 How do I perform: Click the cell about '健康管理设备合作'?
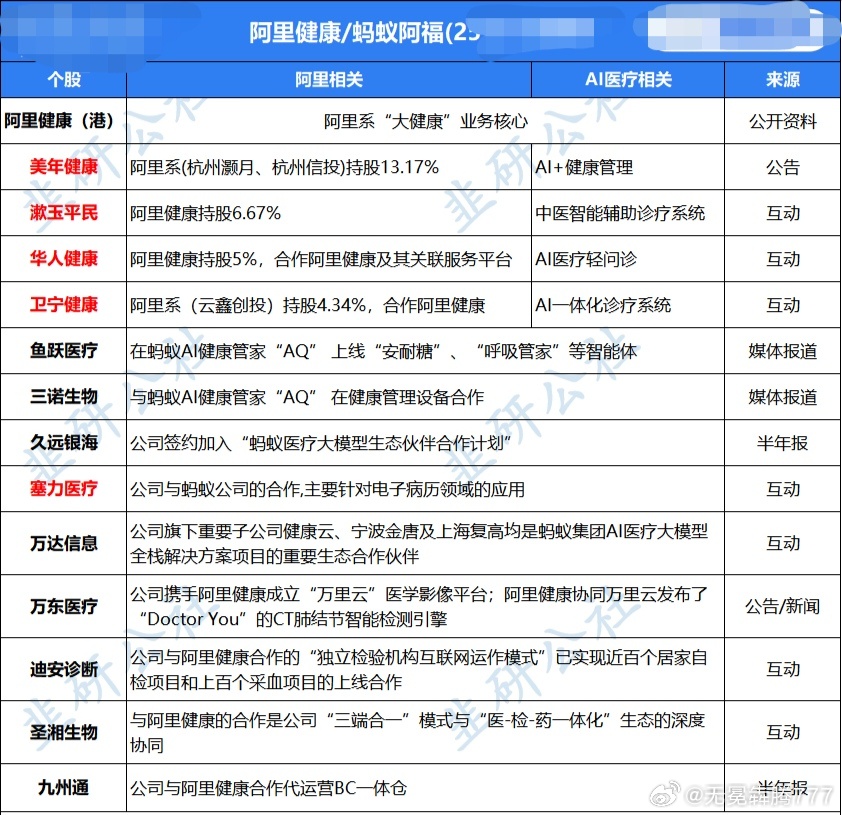pyautogui.click(x=425, y=397)
